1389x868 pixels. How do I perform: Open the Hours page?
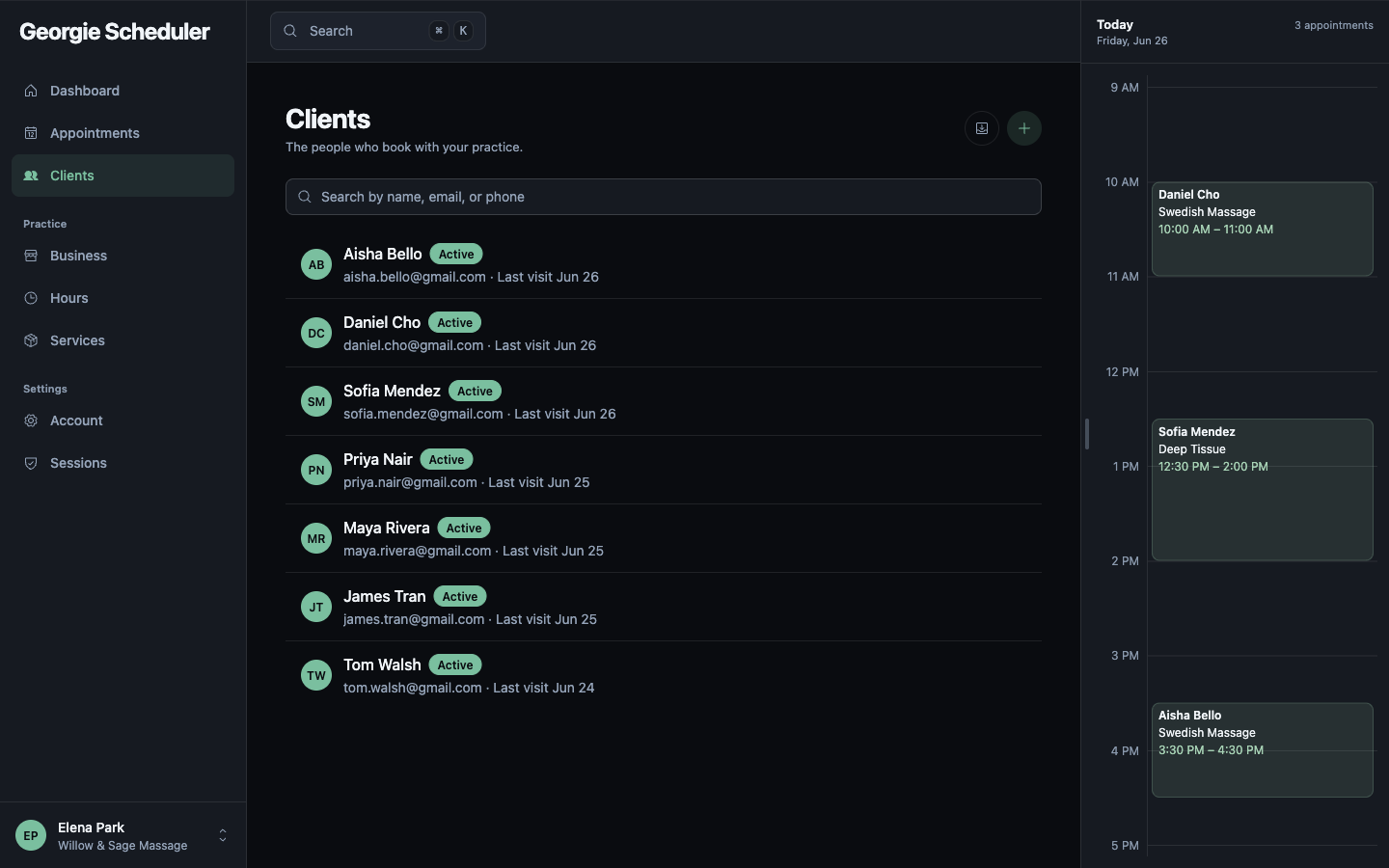pyautogui.click(x=123, y=298)
